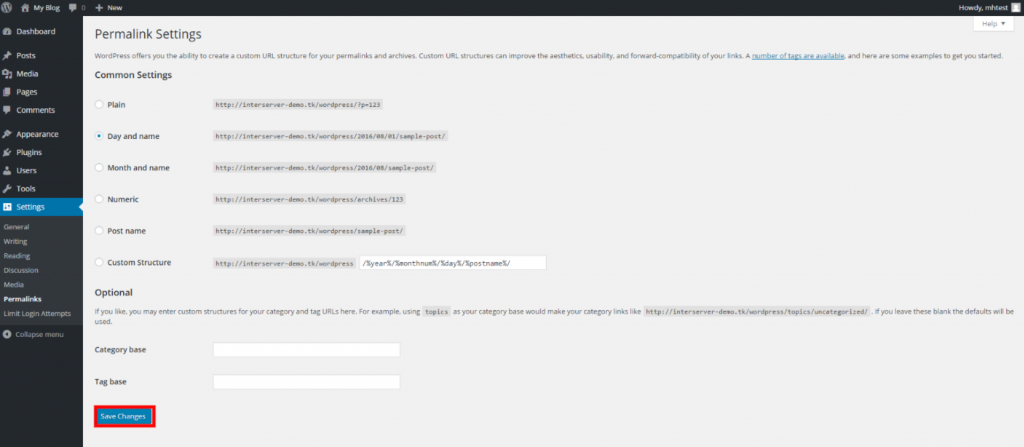
Task: Click the Category base input field
Action: coord(306,350)
